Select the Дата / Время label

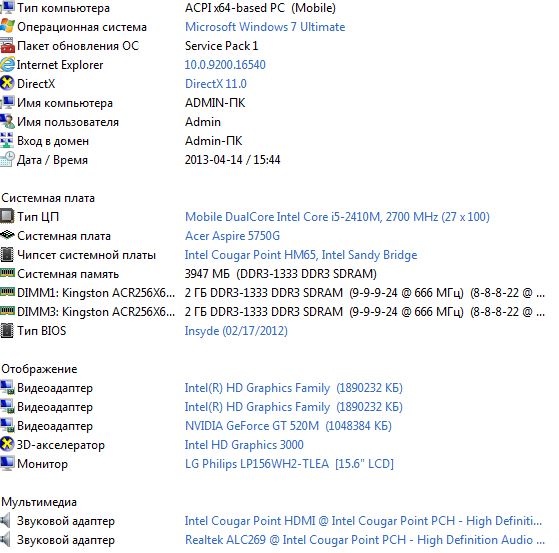[x=52, y=160]
